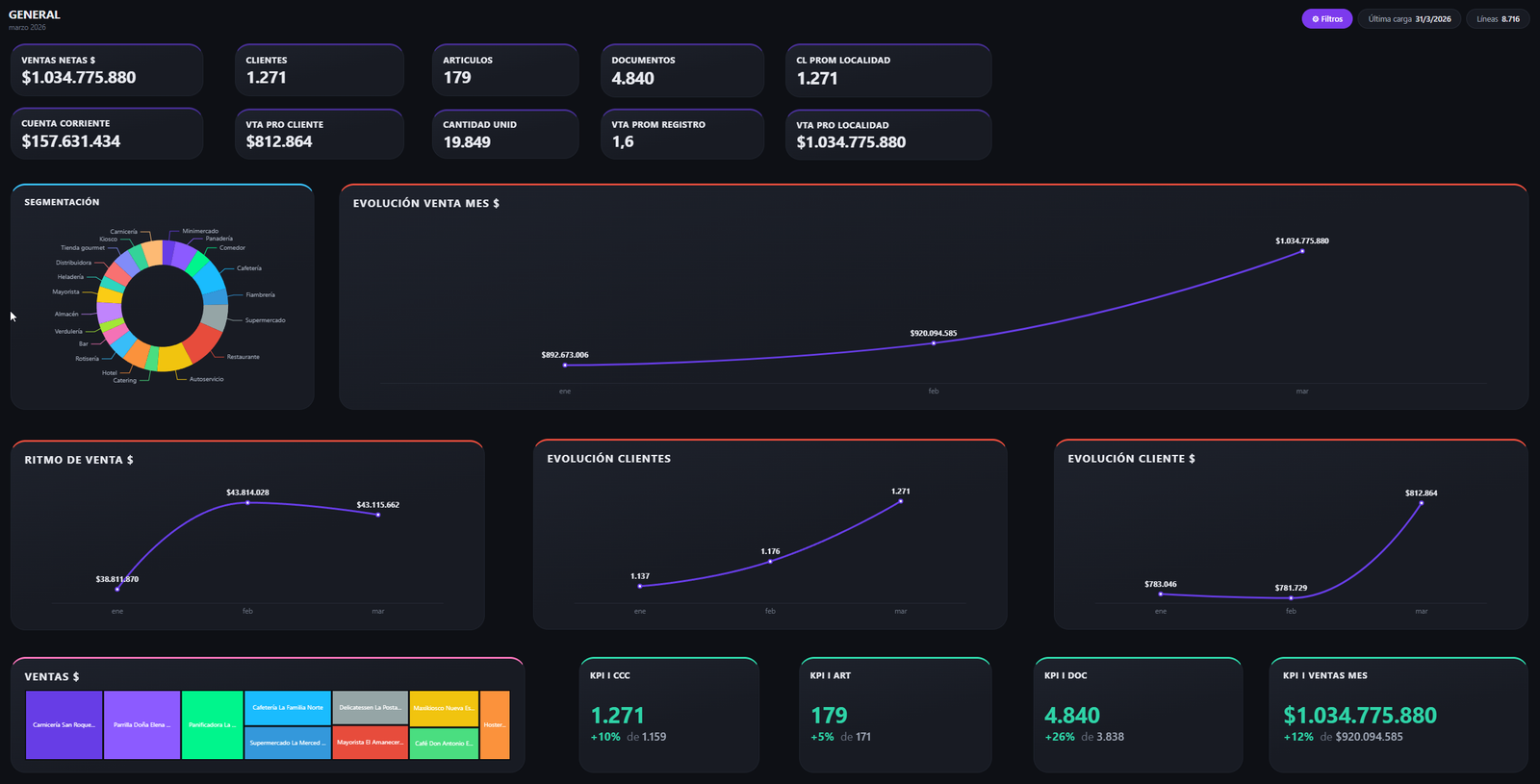This screenshot has height=784, width=1540.
Task: Select the Carnicería San Roque treemap tile
Action: click(64, 724)
